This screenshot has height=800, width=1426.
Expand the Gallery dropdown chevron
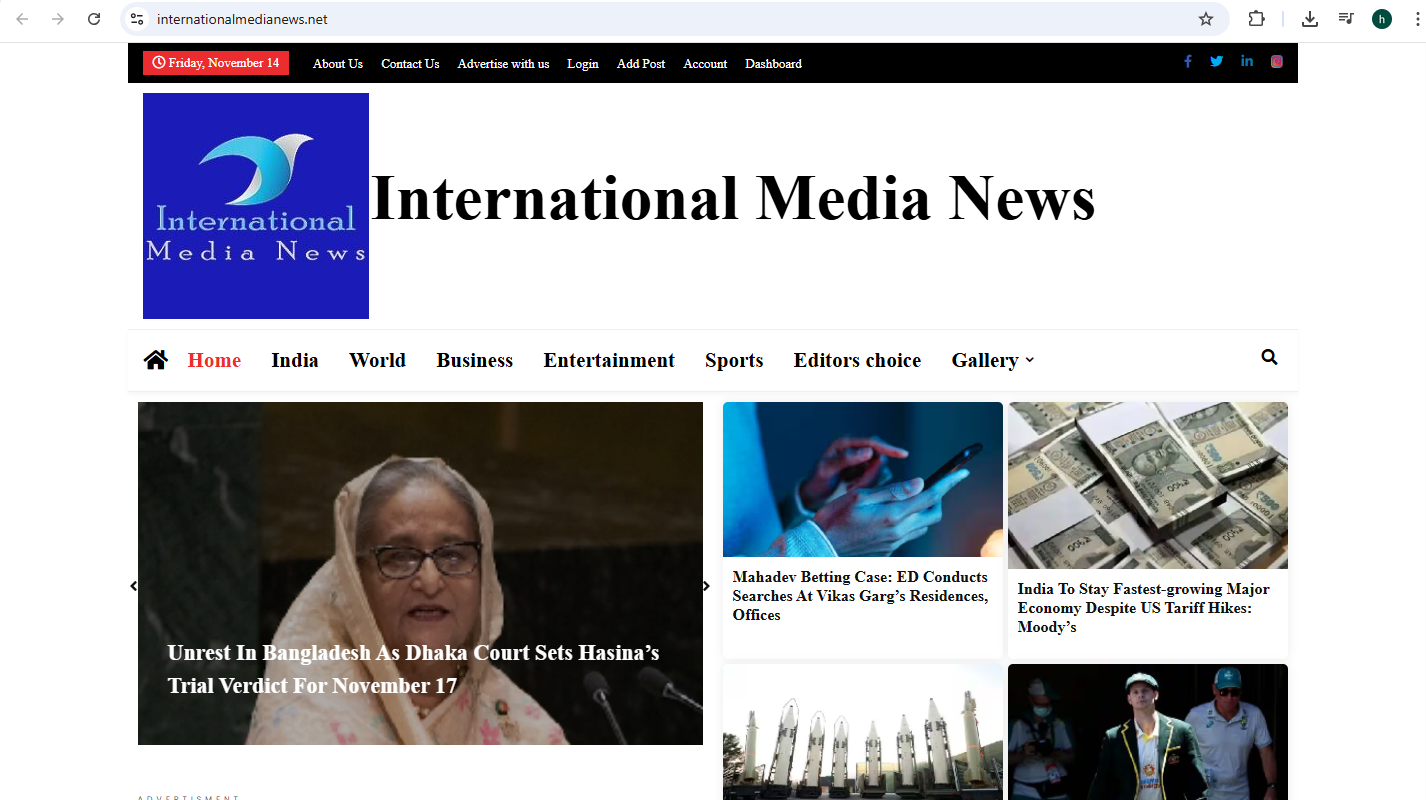[1030, 361]
